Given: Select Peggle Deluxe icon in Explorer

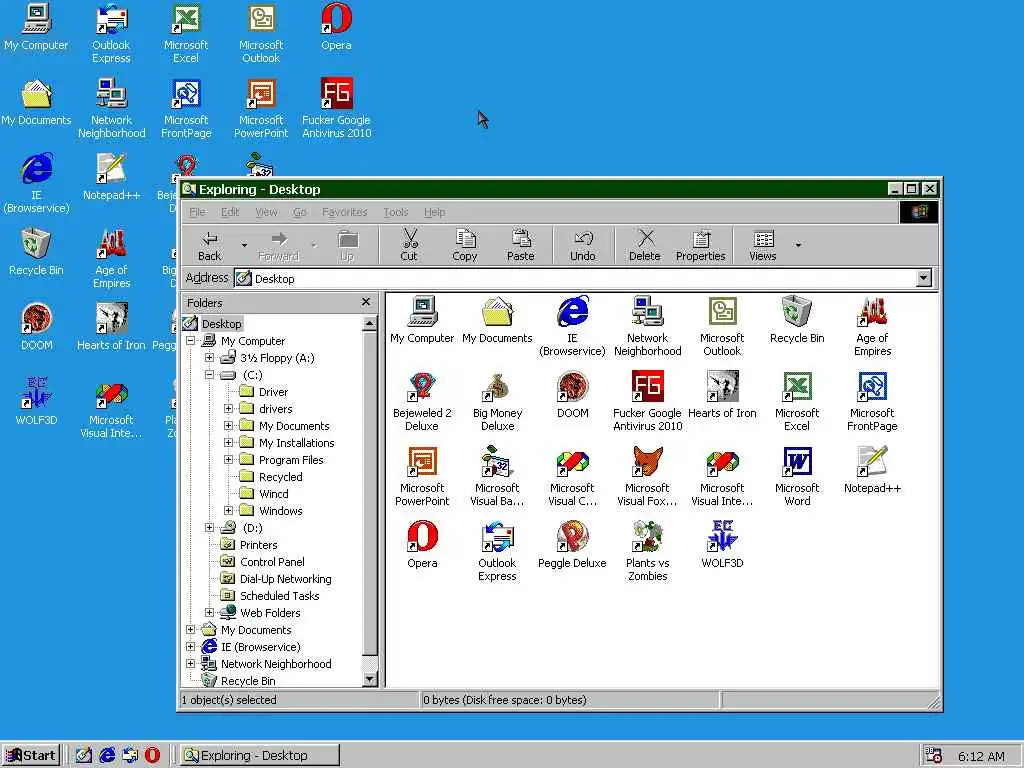Looking at the screenshot, I should tap(572, 545).
